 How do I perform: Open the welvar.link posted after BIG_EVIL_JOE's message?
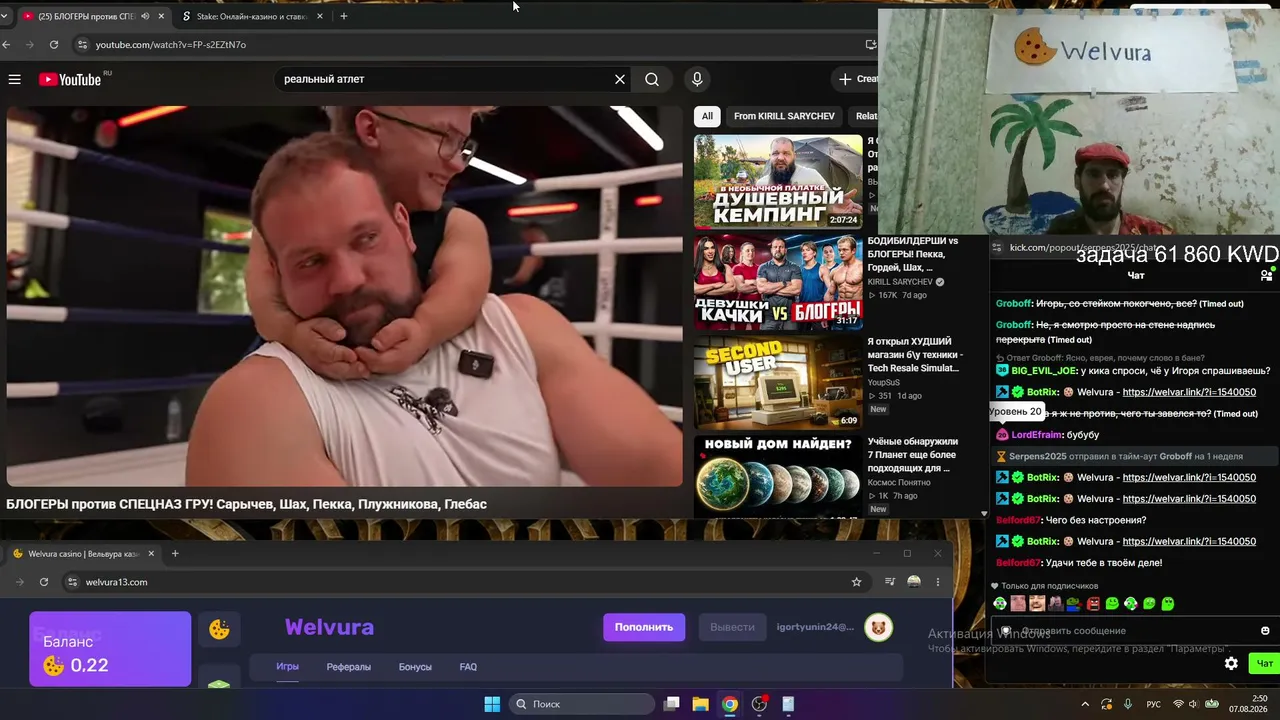click(1189, 392)
